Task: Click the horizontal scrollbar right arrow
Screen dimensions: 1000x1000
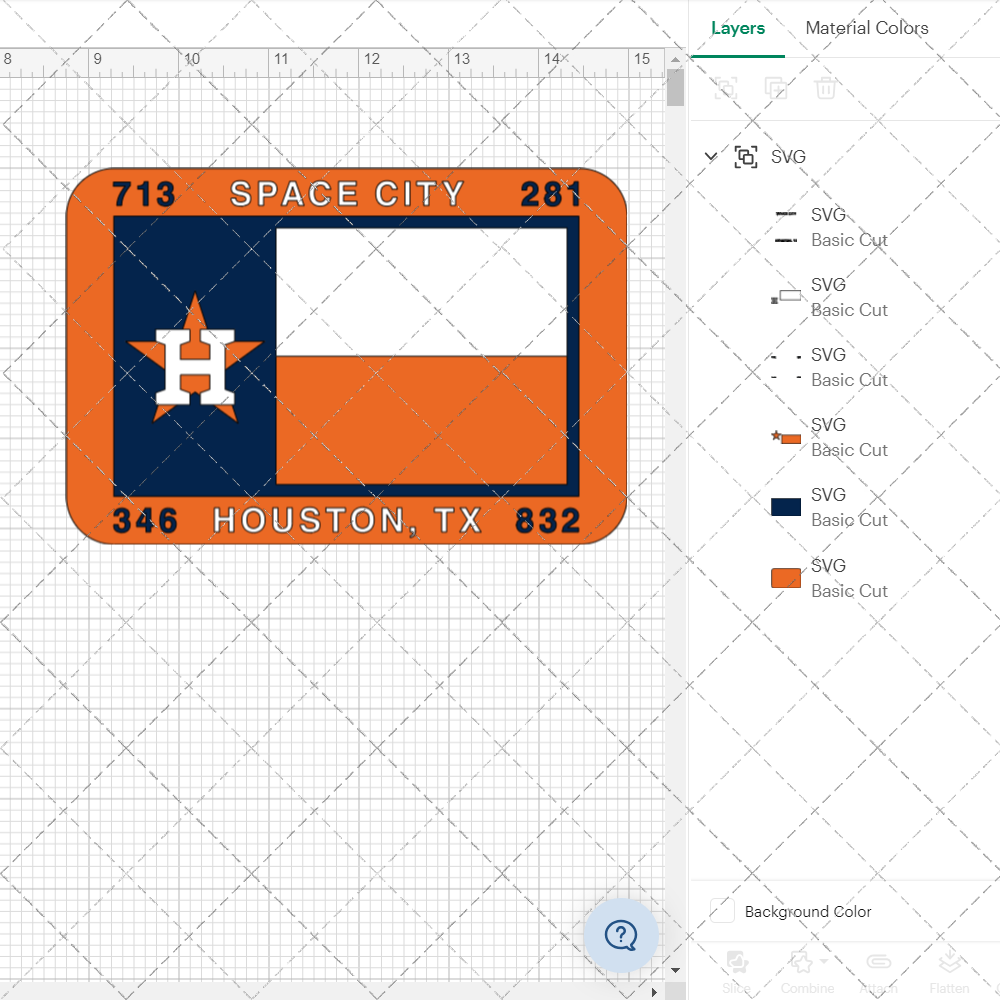Action: point(654,992)
